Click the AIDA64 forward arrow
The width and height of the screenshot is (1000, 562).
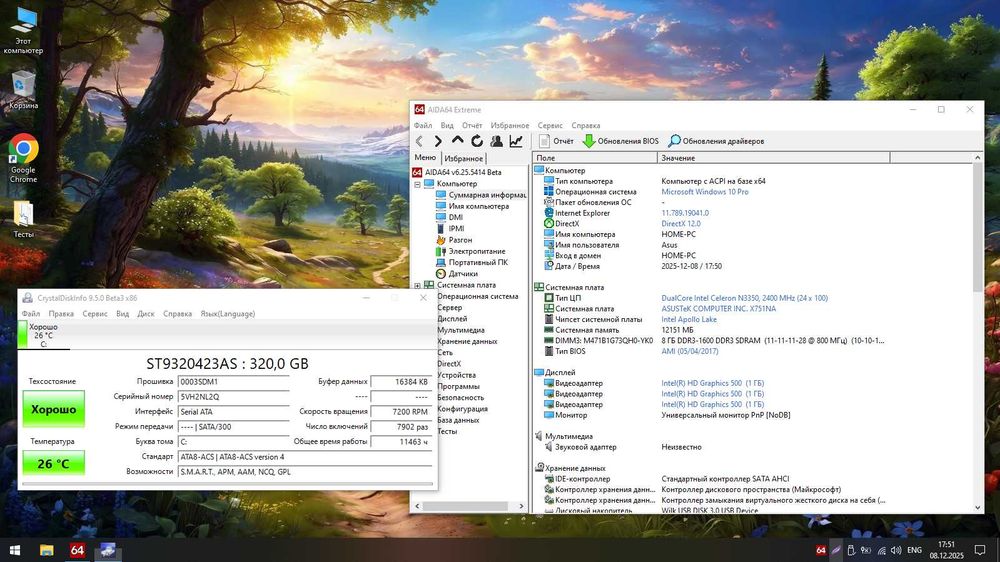pos(438,141)
